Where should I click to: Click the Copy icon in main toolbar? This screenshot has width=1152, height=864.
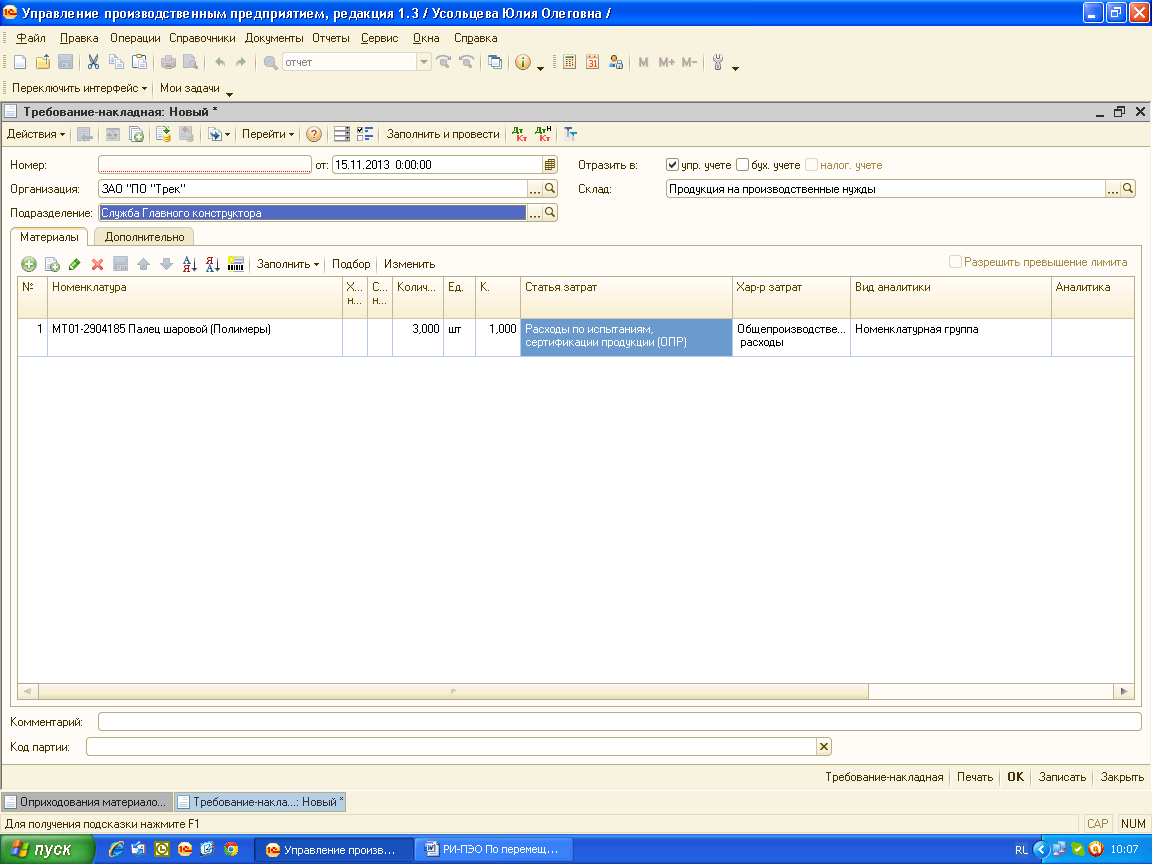116,62
